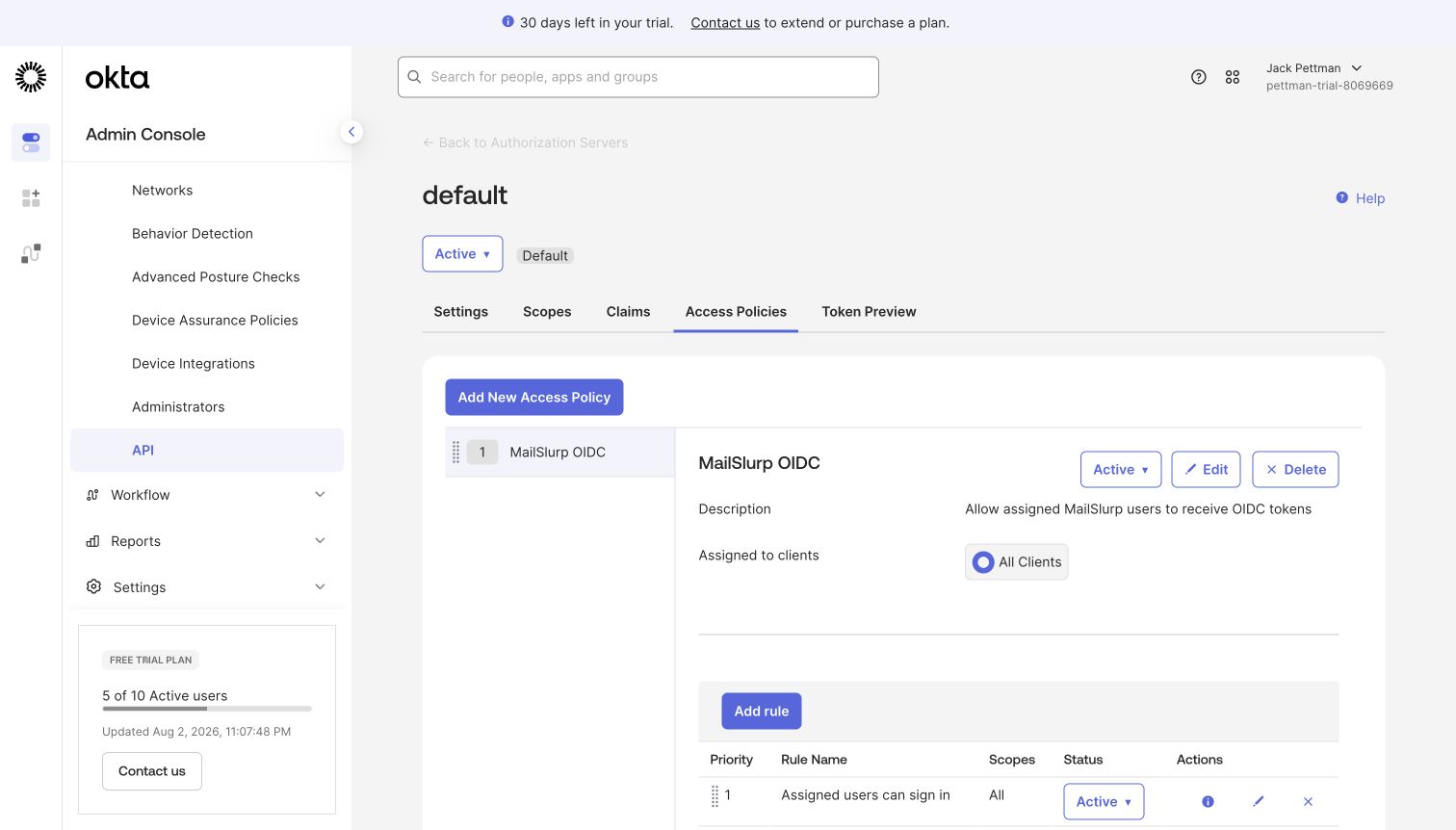
Task: Click the Okta sunburst logo icon
Action: [31, 77]
